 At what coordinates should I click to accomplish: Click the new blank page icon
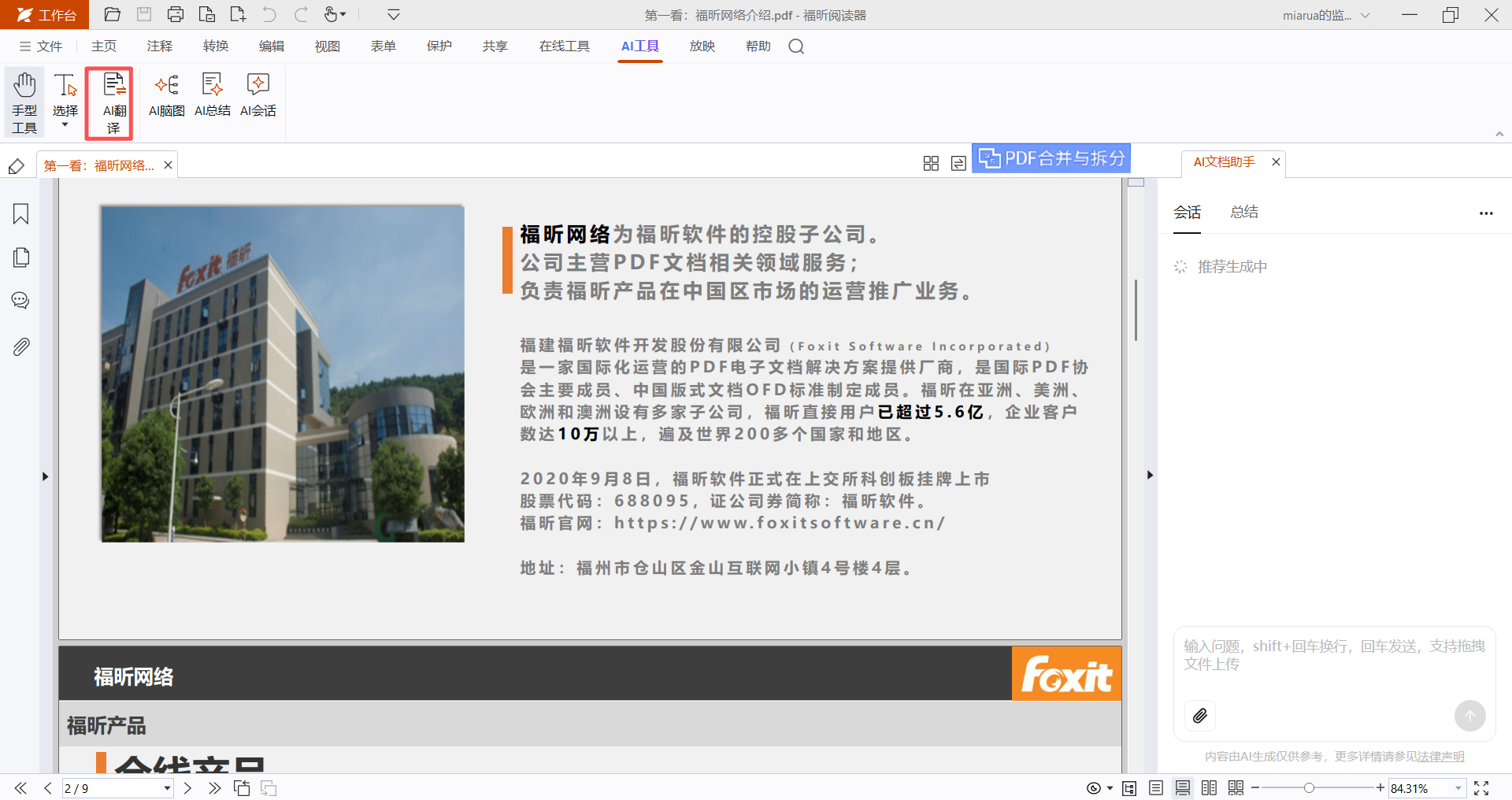click(x=238, y=14)
